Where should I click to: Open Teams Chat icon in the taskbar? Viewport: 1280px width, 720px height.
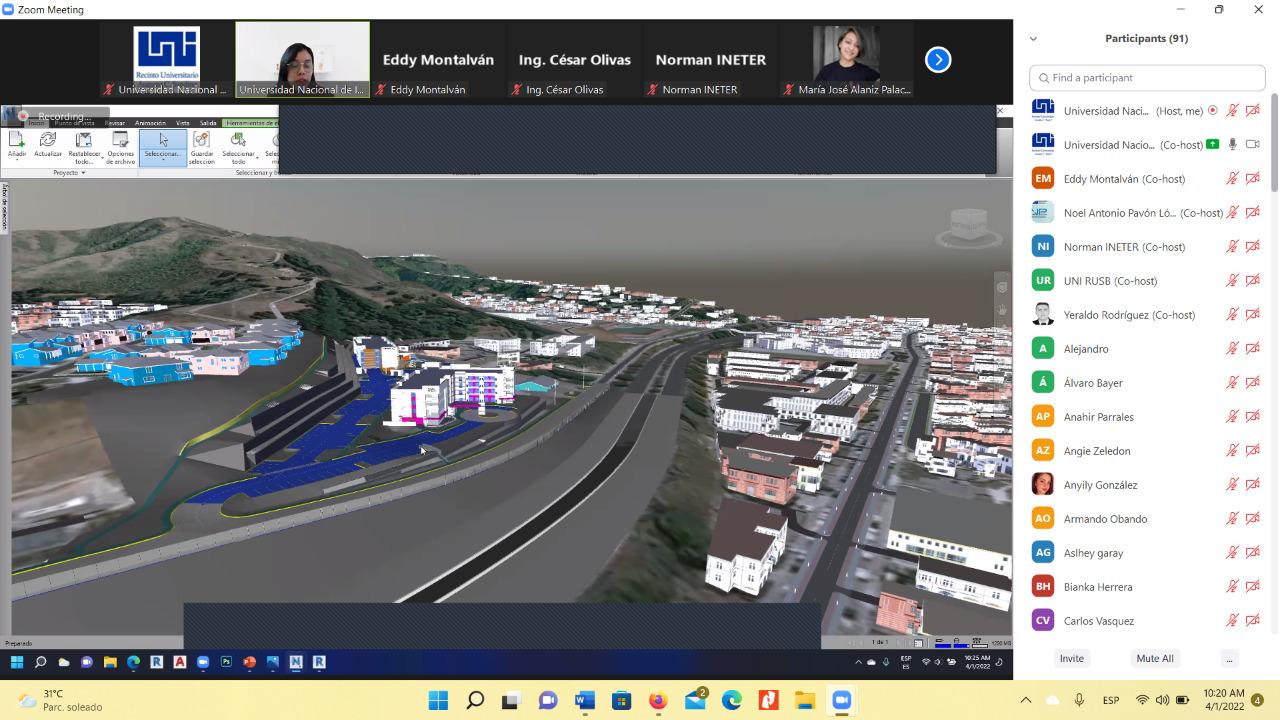click(x=548, y=700)
